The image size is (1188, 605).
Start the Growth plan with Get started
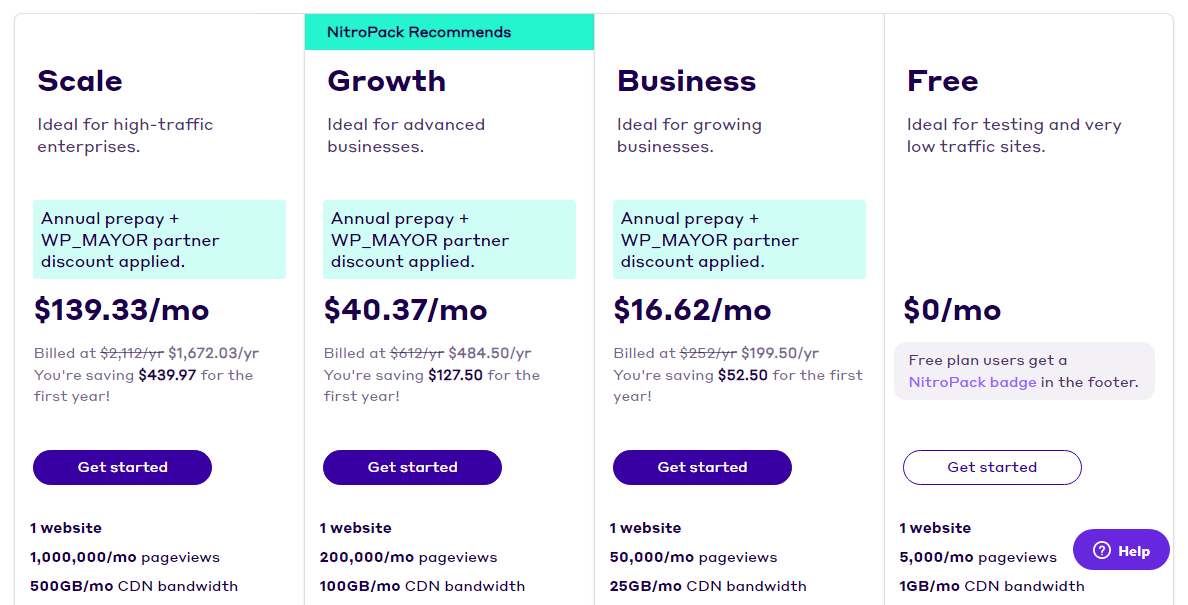(412, 467)
